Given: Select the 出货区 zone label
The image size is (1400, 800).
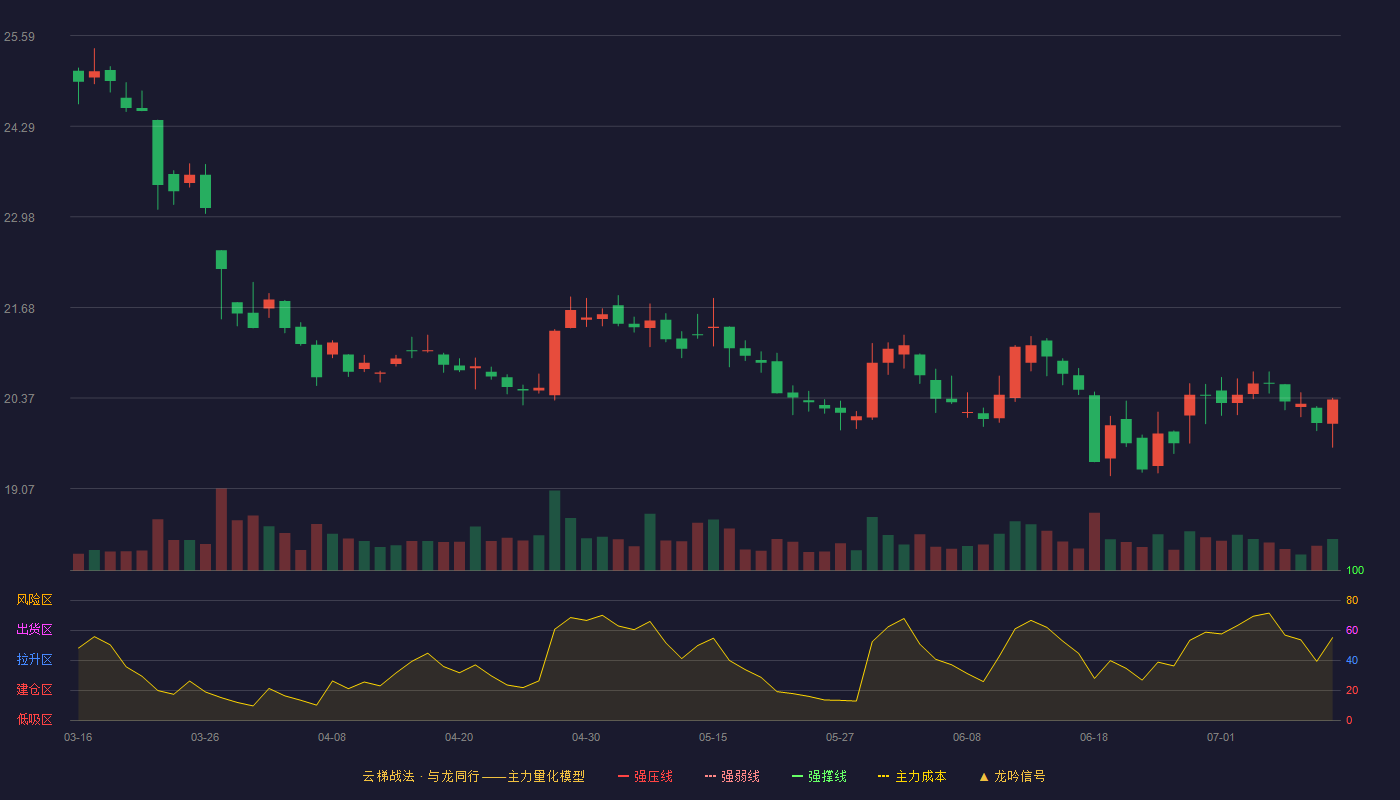Looking at the screenshot, I should [34, 630].
